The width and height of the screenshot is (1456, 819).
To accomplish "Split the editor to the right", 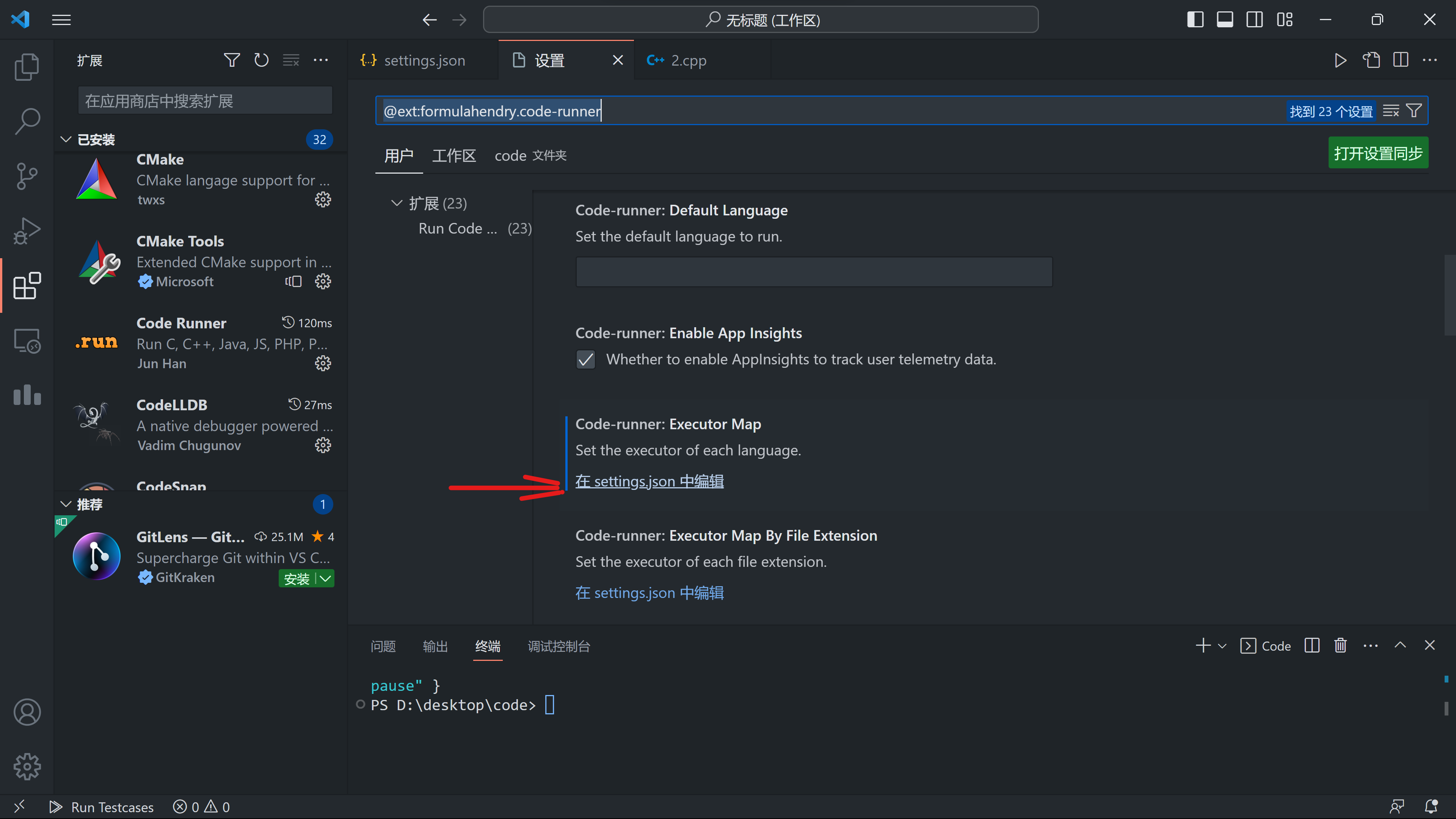I will click(x=1401, y=60).
